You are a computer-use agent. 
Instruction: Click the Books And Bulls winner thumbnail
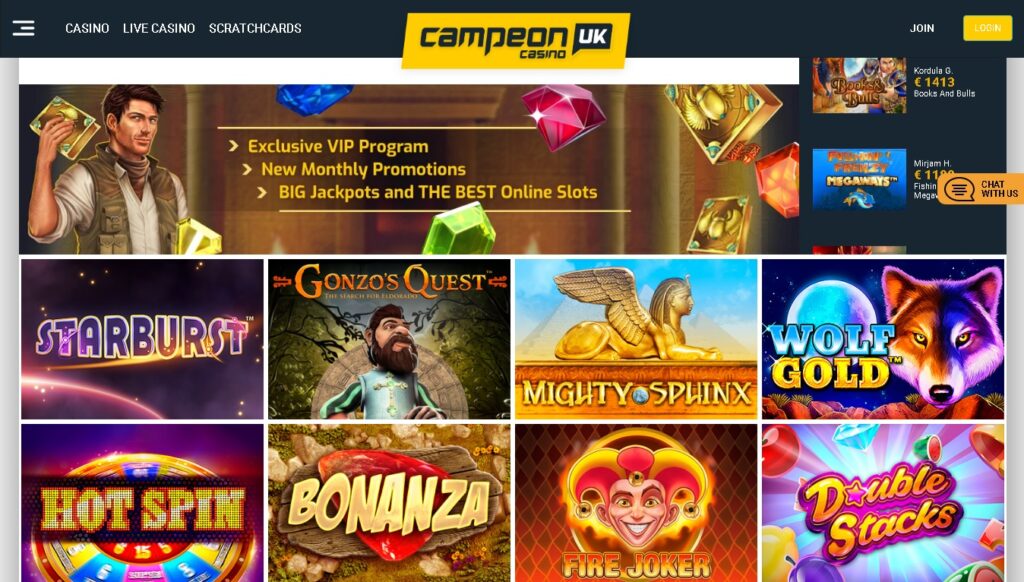(x=859, y=86)
